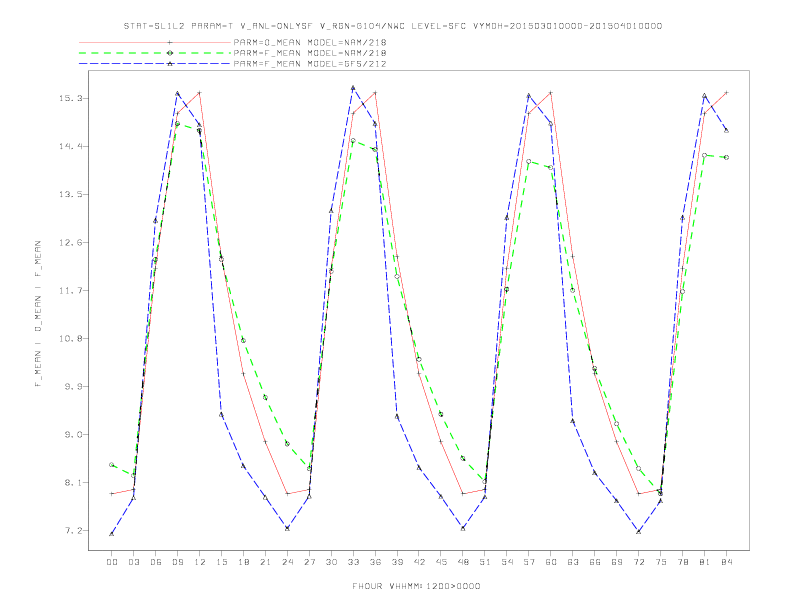Click x-axis forecast hour label 69
Viewport: 792px width, 612px height.
coord(617,562)
